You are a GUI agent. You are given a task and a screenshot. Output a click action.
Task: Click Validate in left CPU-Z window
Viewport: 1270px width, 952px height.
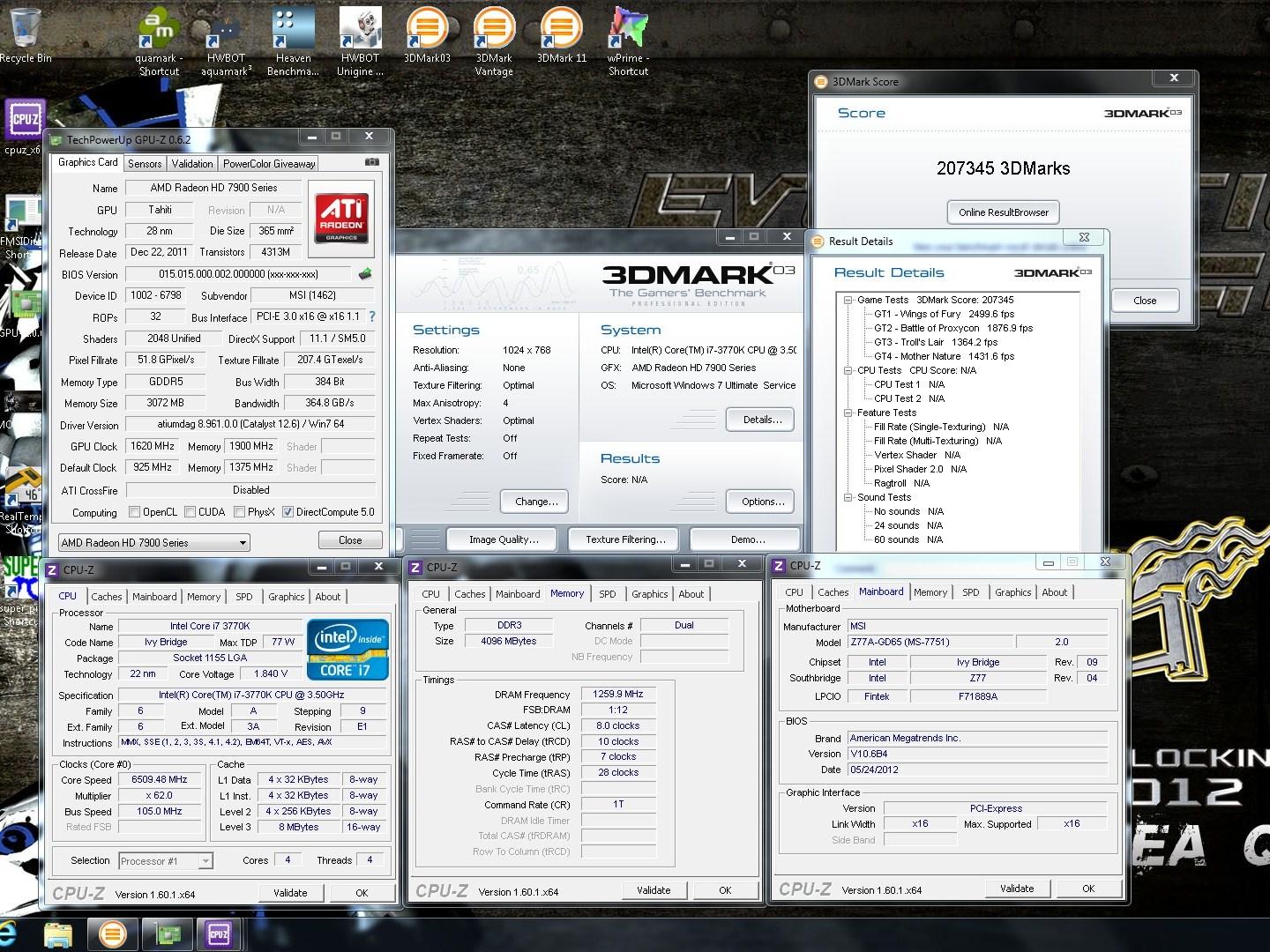[290, 893]
